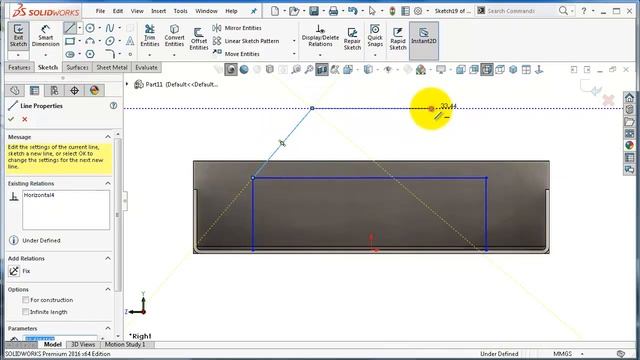Activate the Arc sketch tool
Viewport: 640px width, 360px height.
coord(90,41)
